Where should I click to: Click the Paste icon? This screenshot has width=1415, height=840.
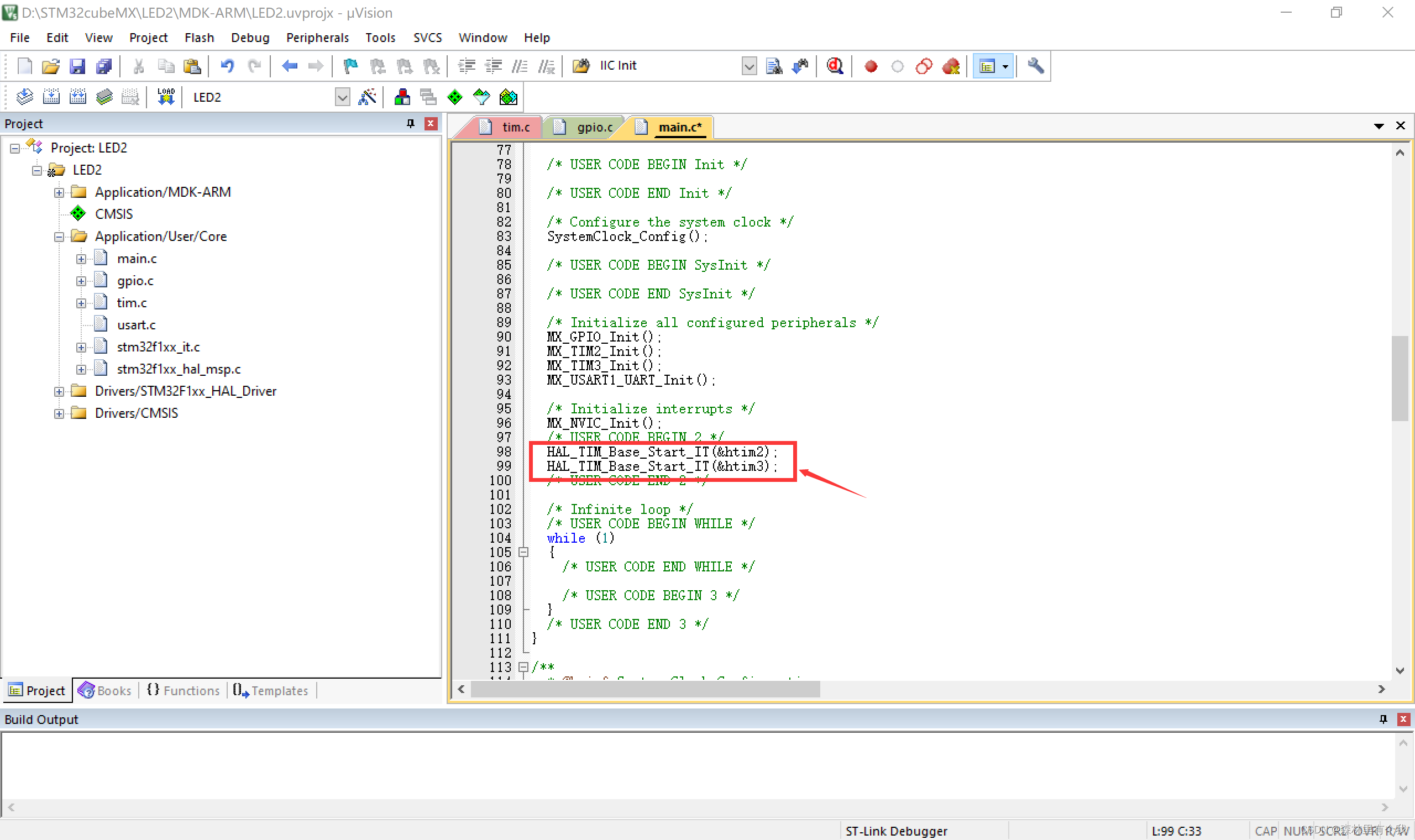click(x=192, y=66)
